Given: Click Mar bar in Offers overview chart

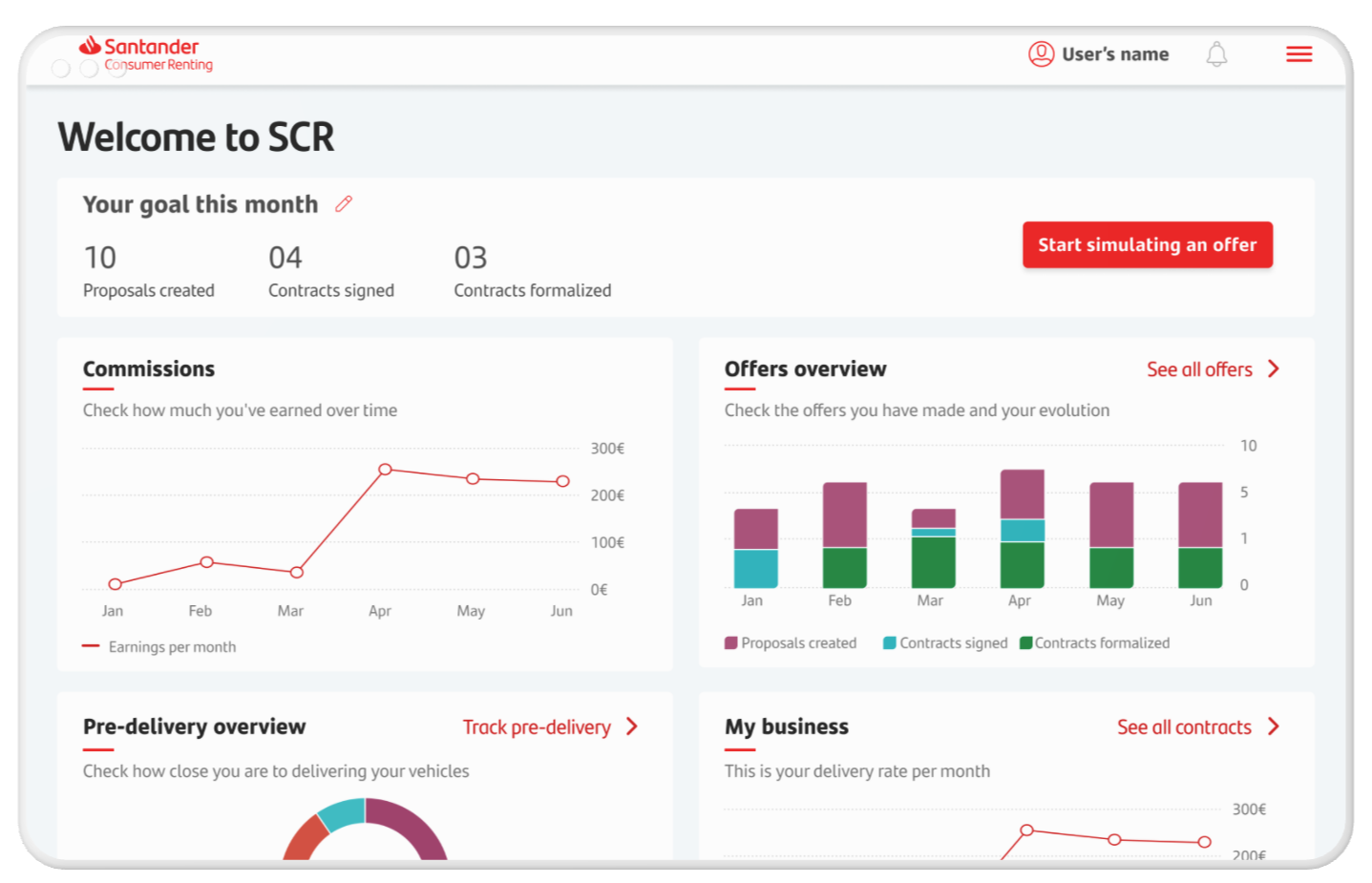Looking at the screenshot, I should click(934, 549).
